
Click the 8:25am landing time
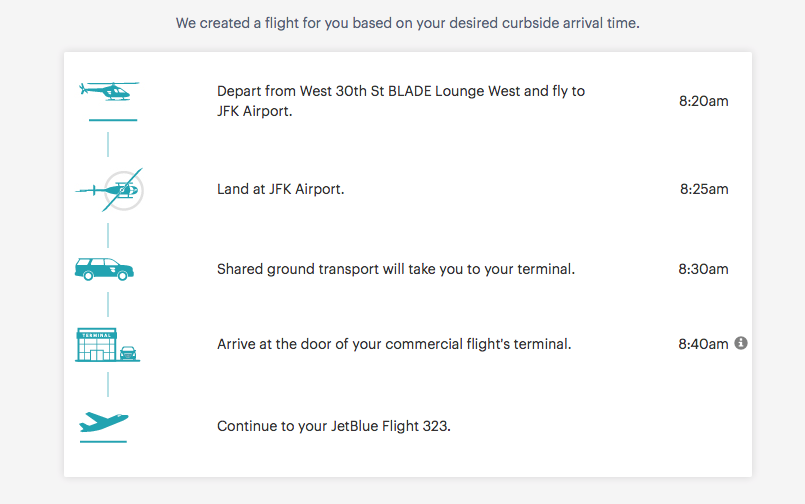pos(704,189)
